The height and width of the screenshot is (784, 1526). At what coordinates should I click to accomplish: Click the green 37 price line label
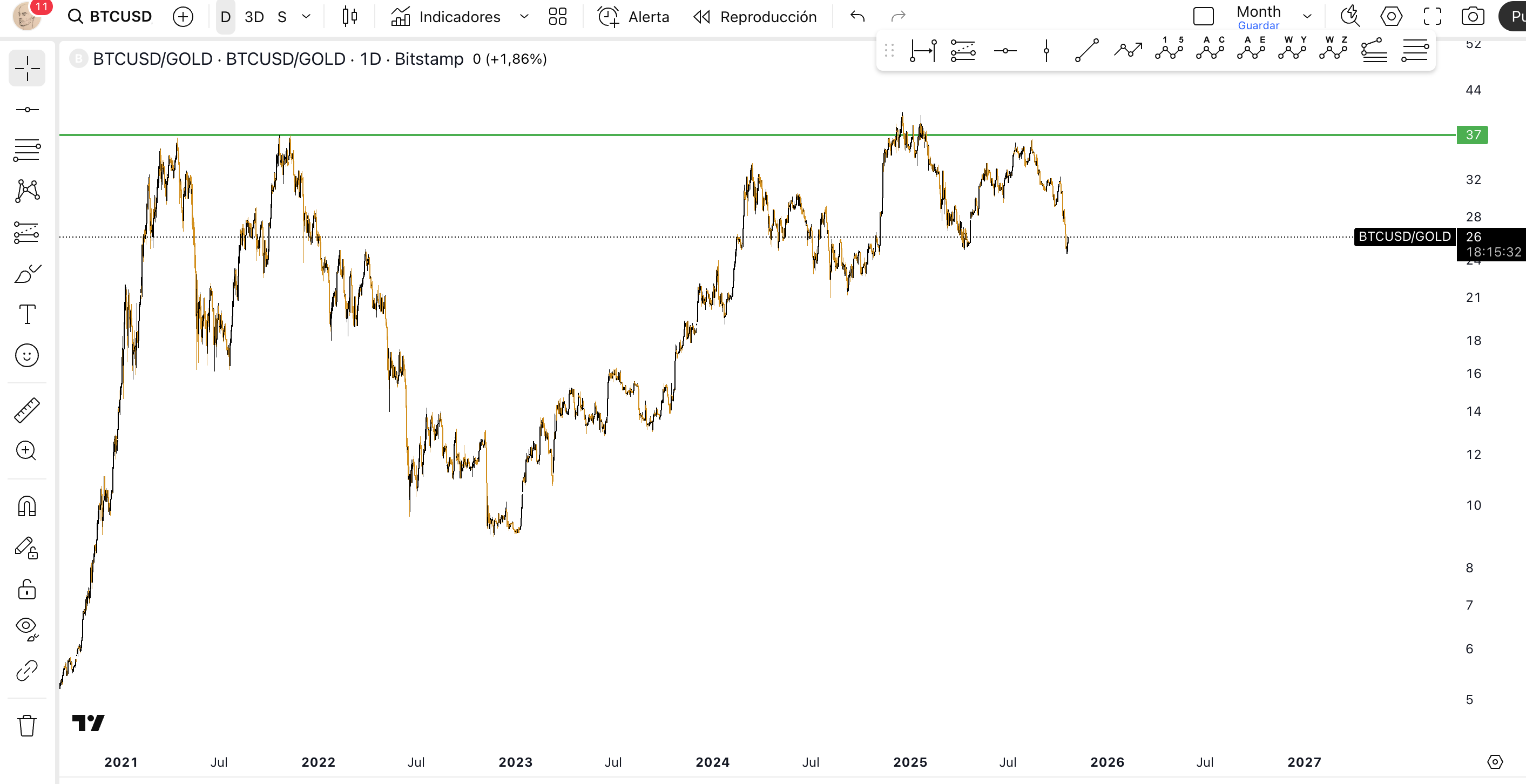click(x=1472, y=135)
